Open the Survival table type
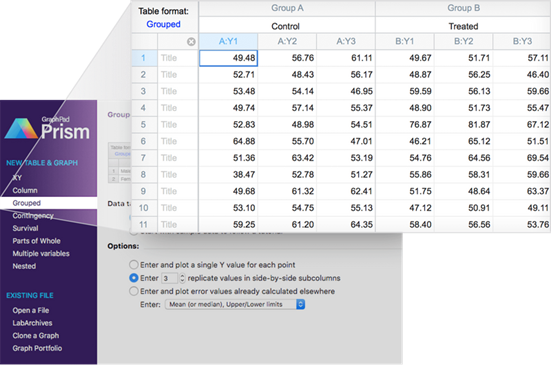 25,228
